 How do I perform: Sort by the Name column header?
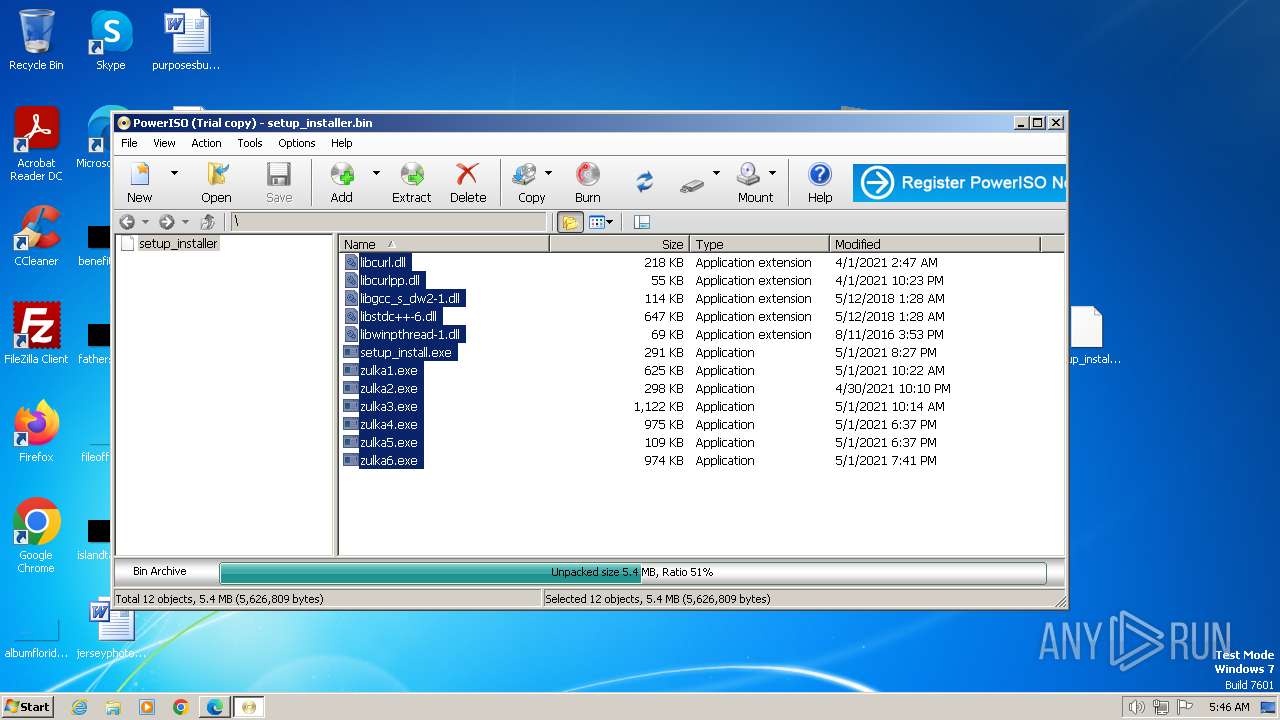[x=444, y=244]
